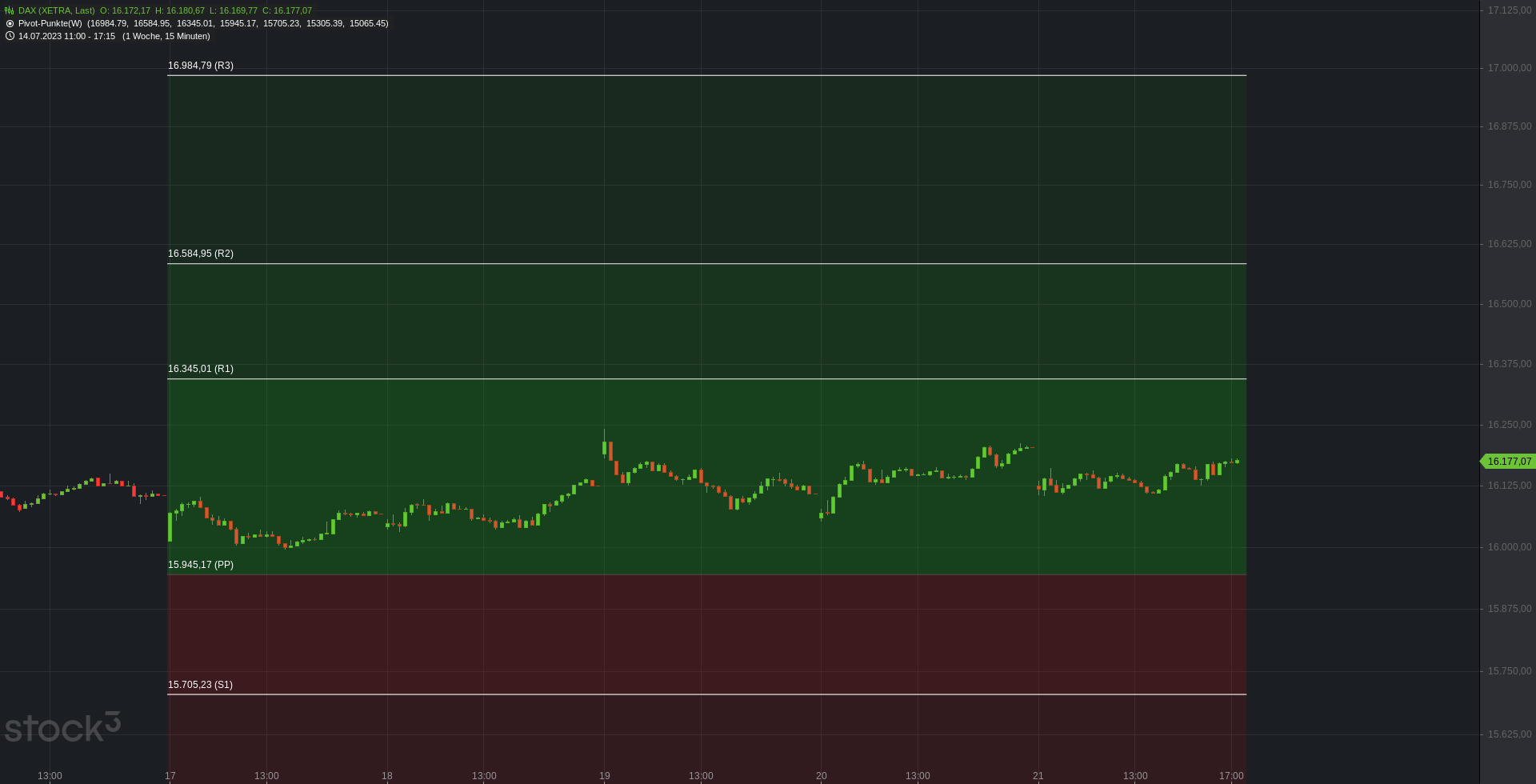Click the candlestick chart icon beside DAX
Screen dimensions: 1536x784
[10, 11]
